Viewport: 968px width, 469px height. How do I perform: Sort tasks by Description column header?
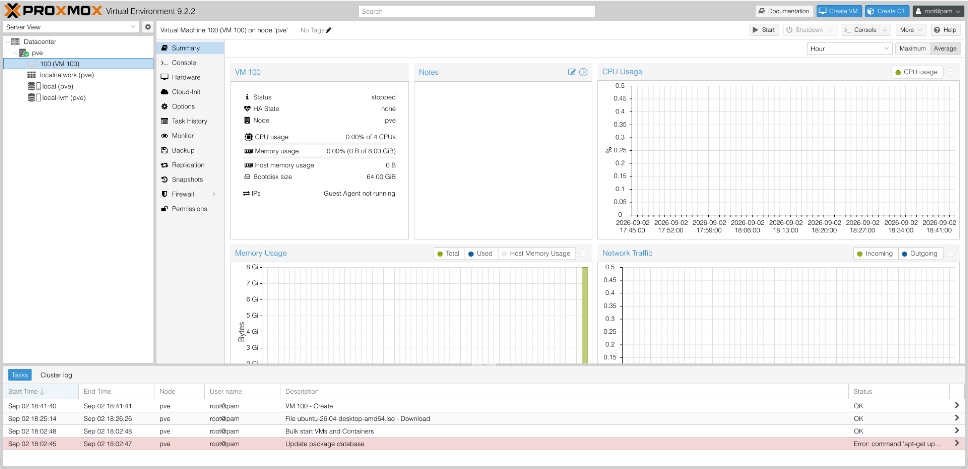pos(565,391)
